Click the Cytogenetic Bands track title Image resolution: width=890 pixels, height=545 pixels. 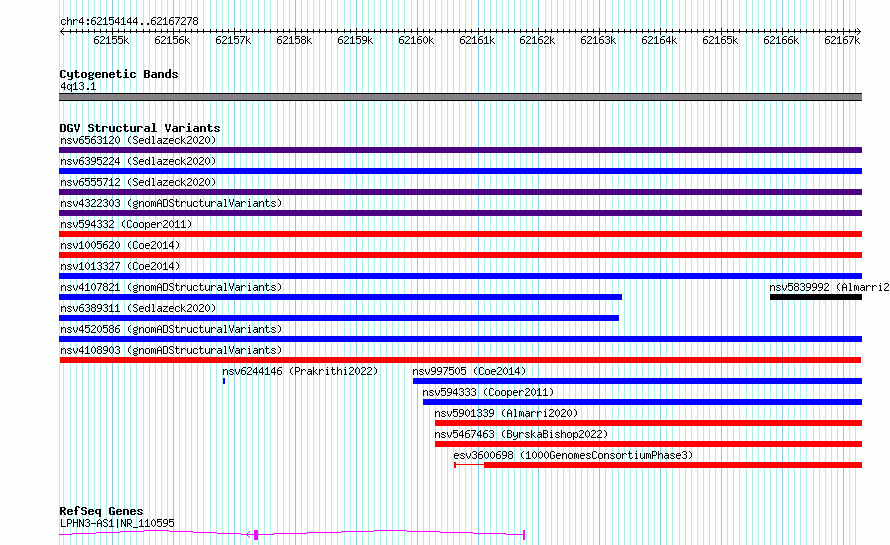point(119,74)
